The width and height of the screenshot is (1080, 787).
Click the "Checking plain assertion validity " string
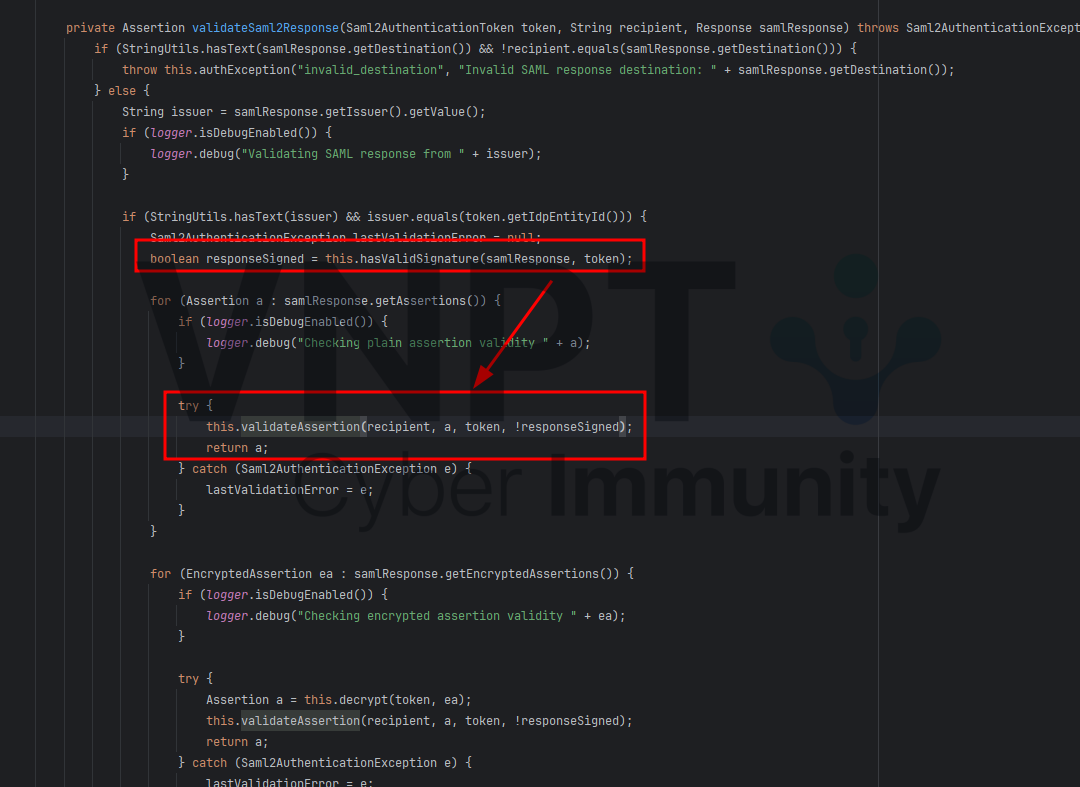click(x=423, y=343)
